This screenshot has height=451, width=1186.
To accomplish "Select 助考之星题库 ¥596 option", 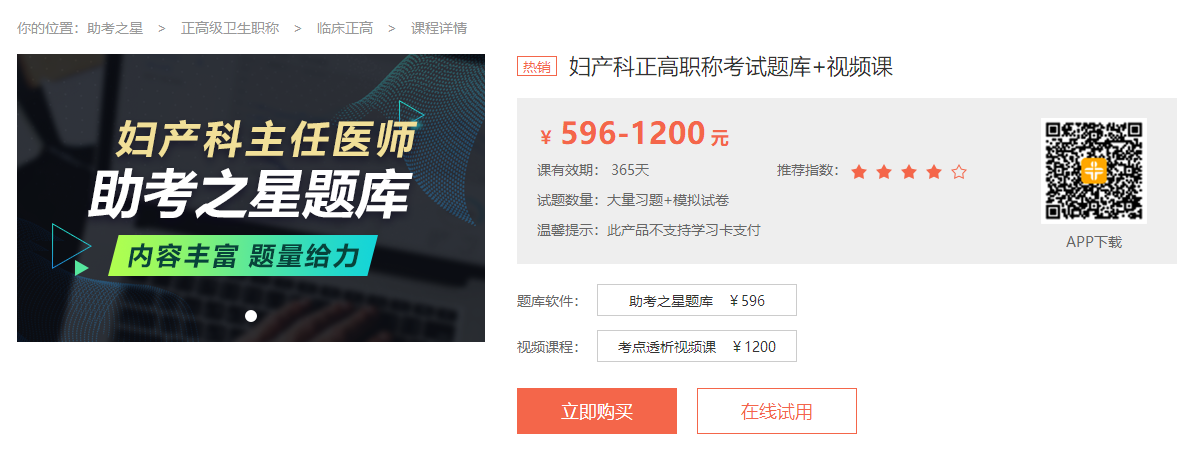I will pos(697,300).
